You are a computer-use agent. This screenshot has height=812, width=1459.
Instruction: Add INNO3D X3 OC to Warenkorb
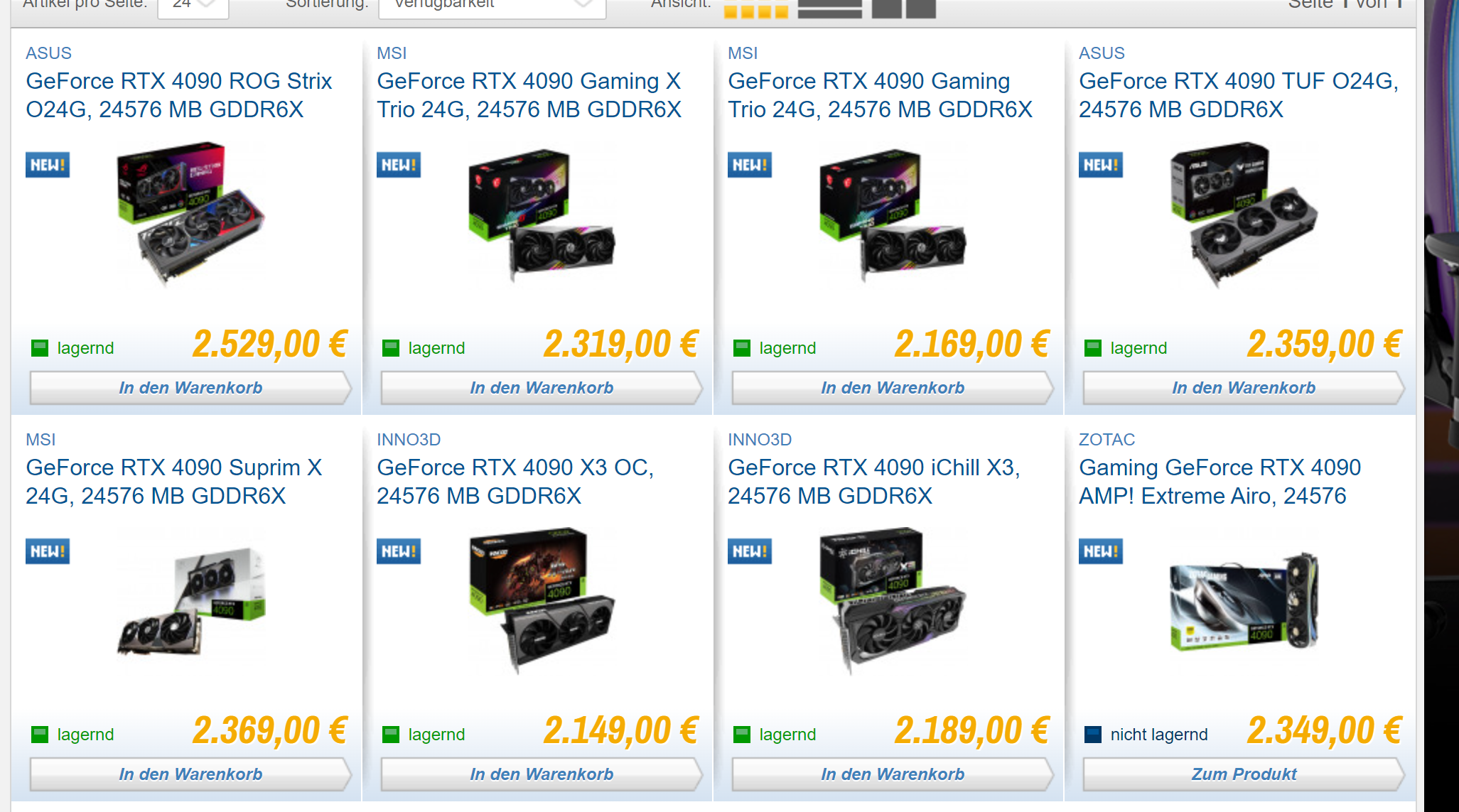[542, 774]
